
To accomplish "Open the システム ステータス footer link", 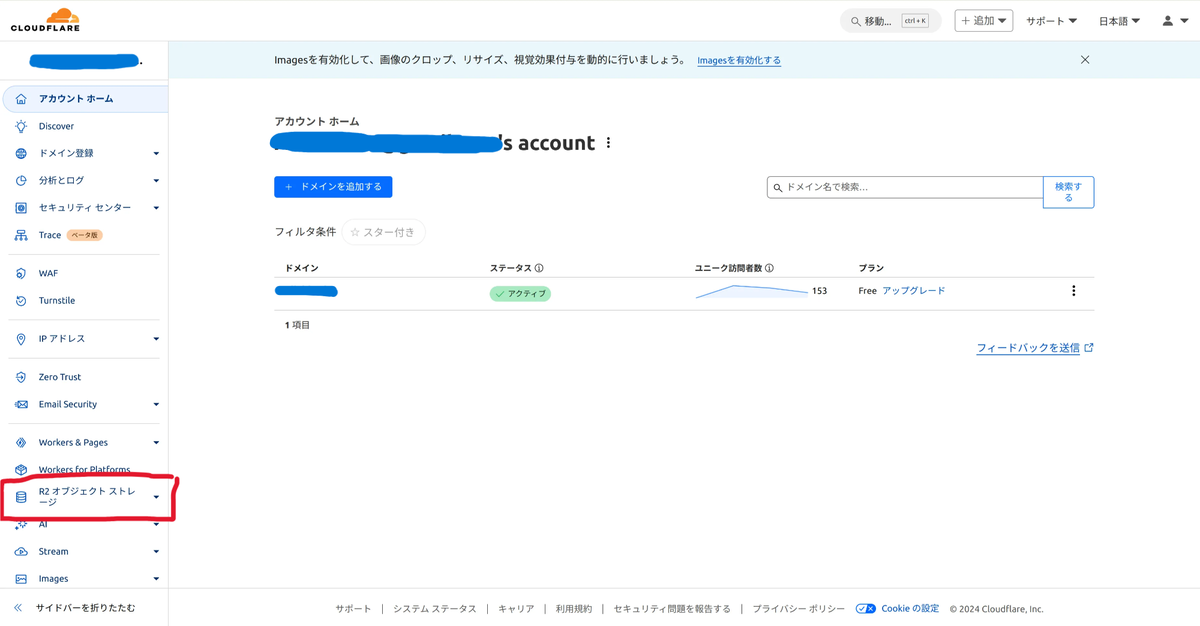I will pyautogui.click(x=435, y=609).
